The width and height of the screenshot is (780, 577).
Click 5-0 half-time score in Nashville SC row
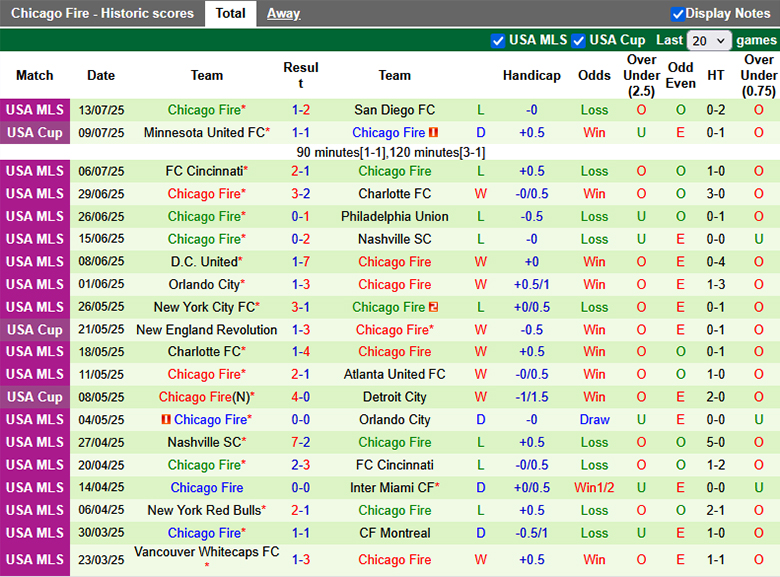point(715,442)
